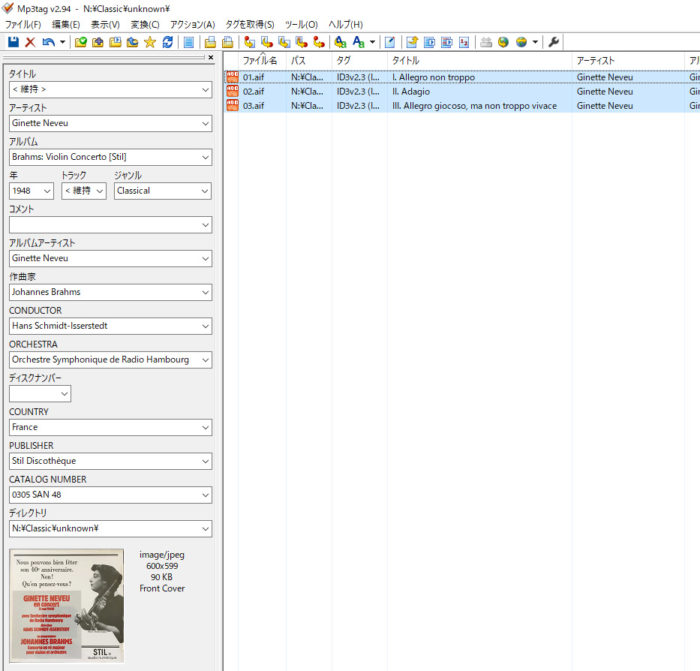Image resolution: width=700 pixels, height=671 pixels.
Task: Open the 変換(C) menu
Action: coord(145,25)
